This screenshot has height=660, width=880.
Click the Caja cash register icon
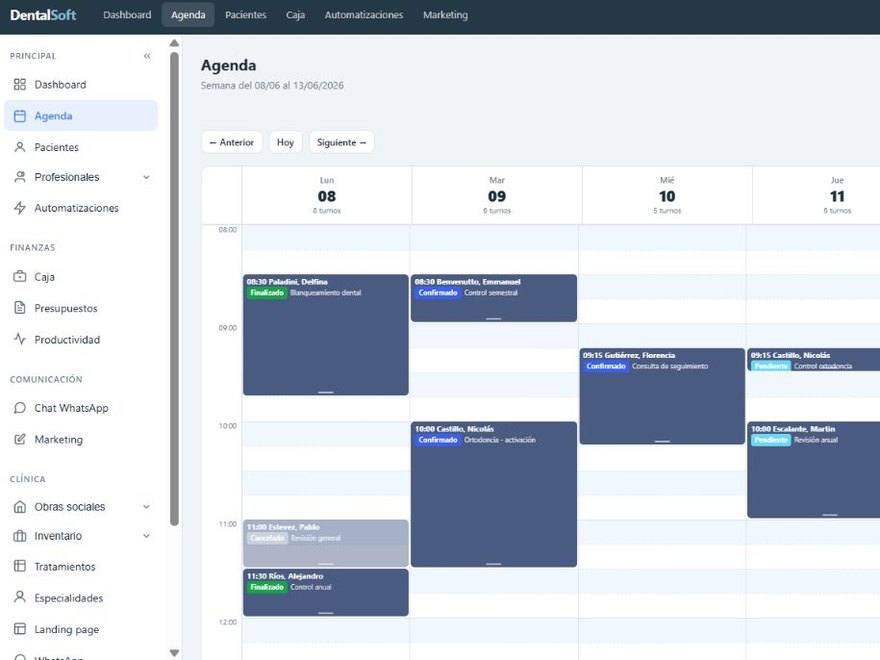click(x=20, y=276)
